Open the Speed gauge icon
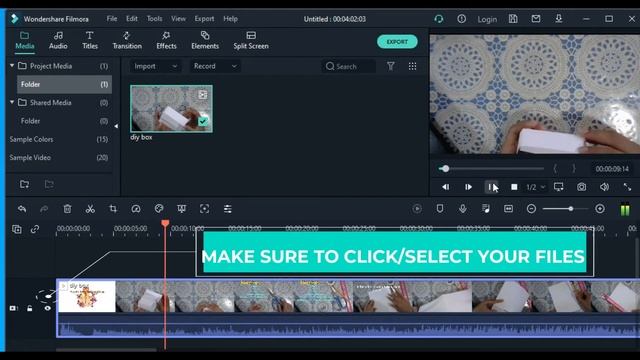 136,209
